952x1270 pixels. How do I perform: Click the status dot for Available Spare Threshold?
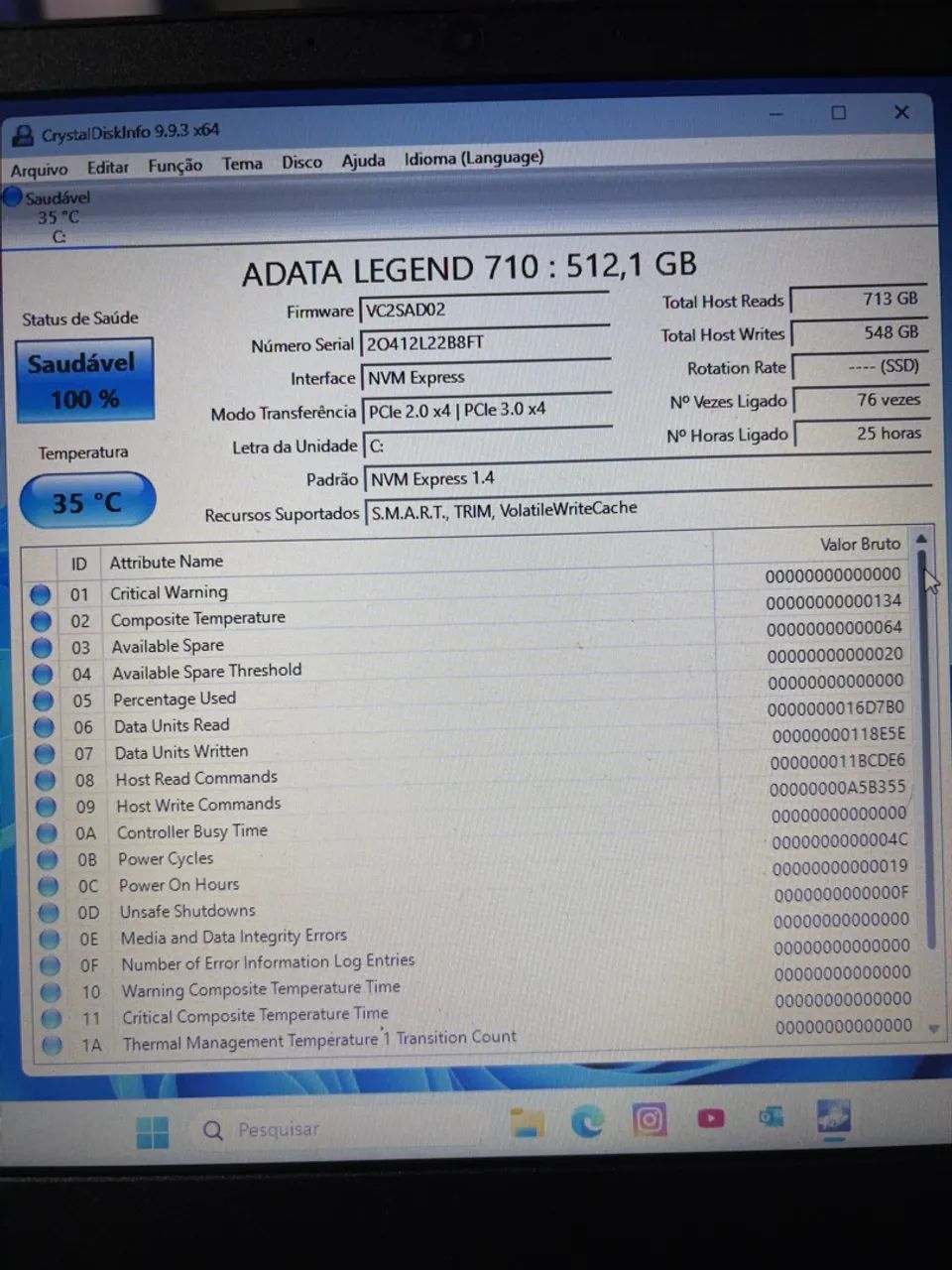(43, 675)
